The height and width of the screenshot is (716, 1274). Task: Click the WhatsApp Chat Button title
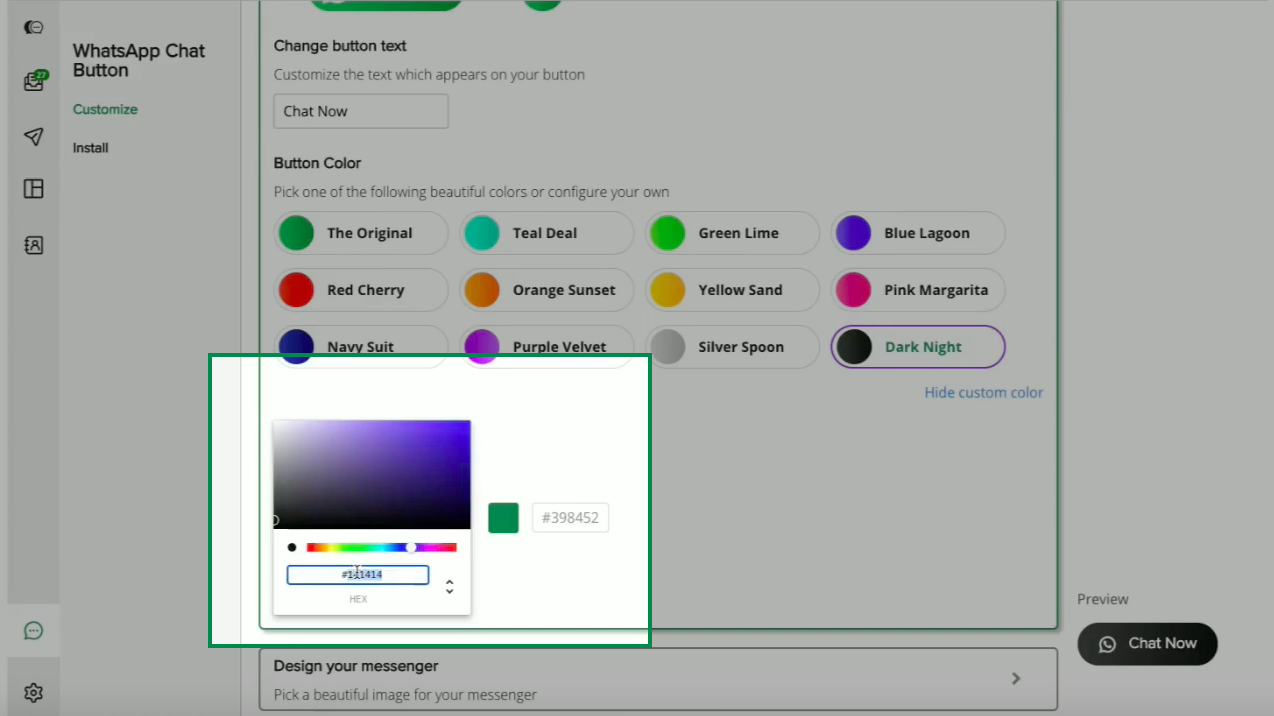point(139,61)
